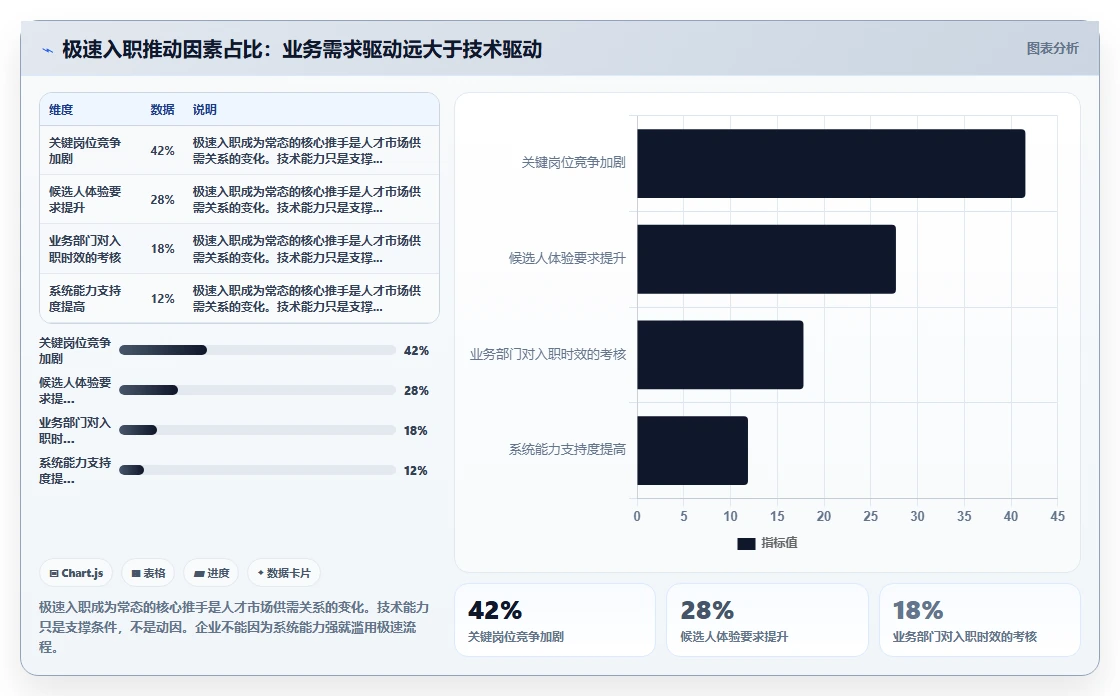Click table cell 业务部门对入职时效的考核

pos(85,249)
